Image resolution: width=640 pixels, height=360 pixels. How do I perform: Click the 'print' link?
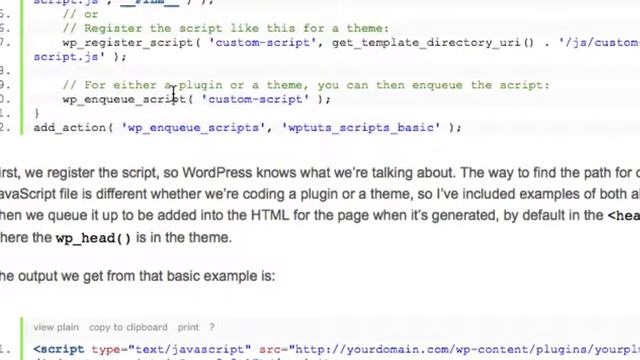188,327
